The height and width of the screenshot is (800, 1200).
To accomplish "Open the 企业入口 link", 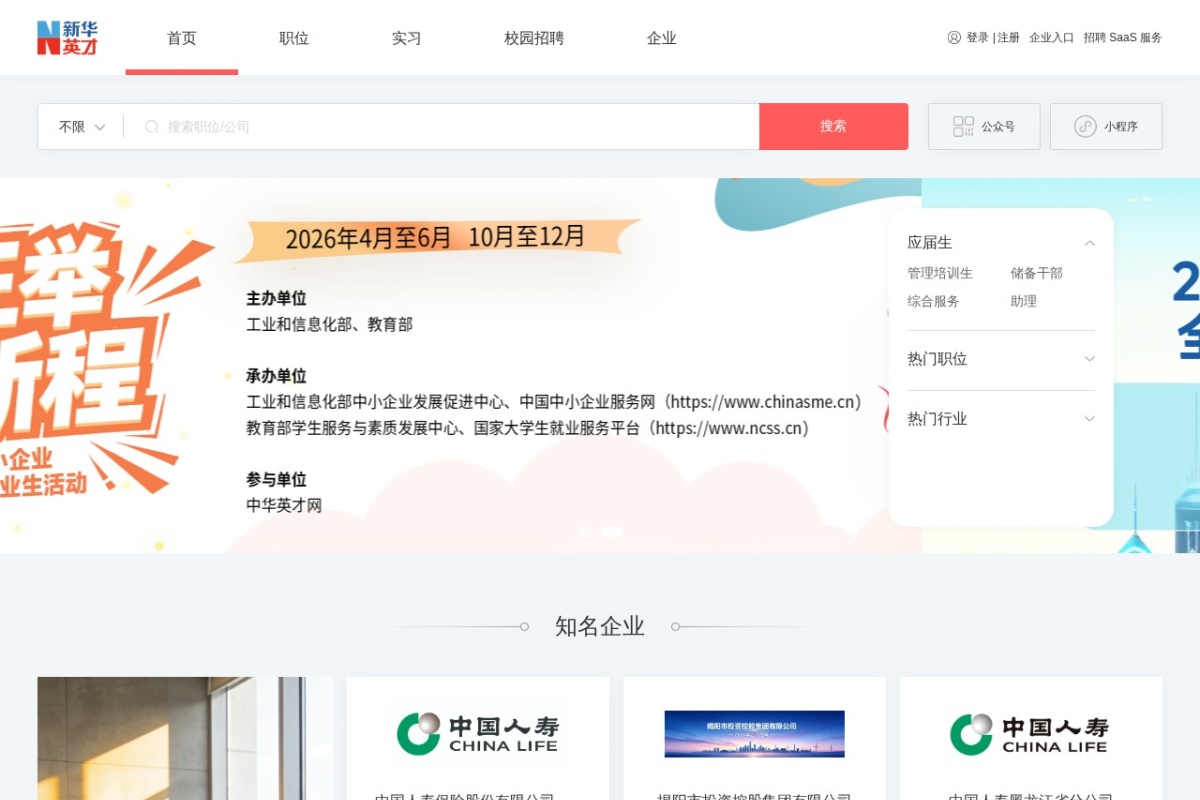I will [1052, 38].
